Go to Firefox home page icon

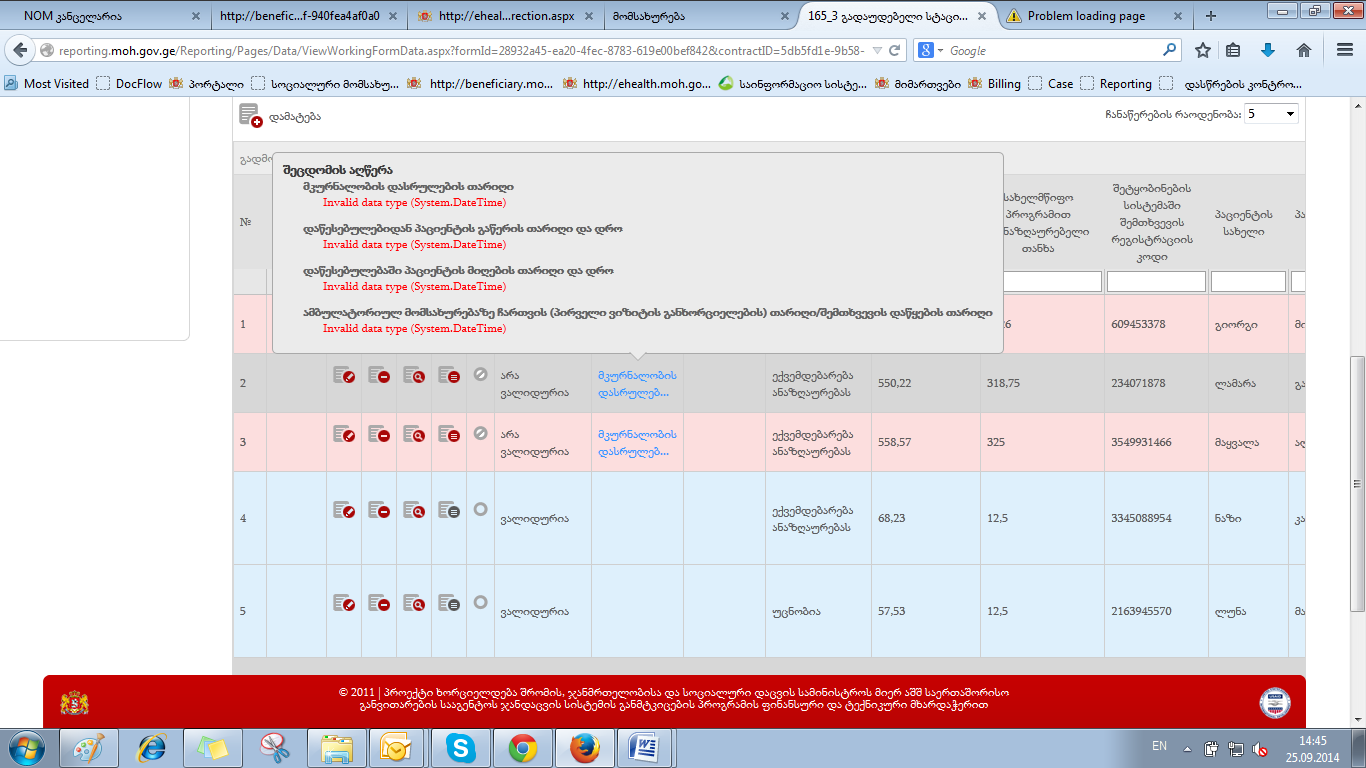(1303, 50)
